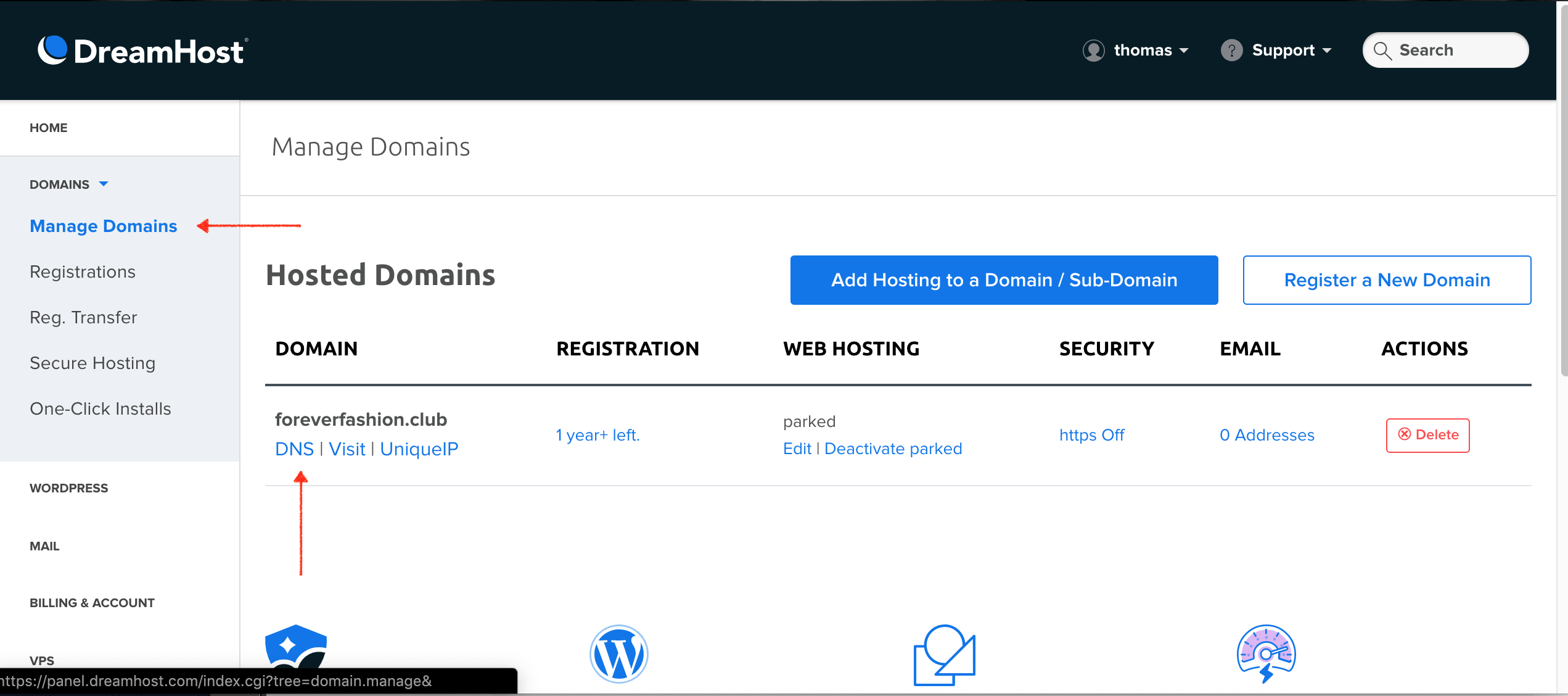Click the REGISTRATION column header

coord(627,349)
